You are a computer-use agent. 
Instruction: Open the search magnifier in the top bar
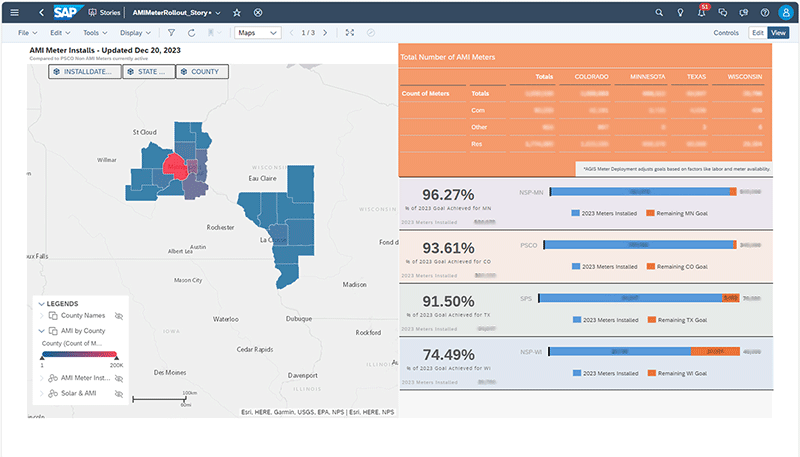click(658, 12)
